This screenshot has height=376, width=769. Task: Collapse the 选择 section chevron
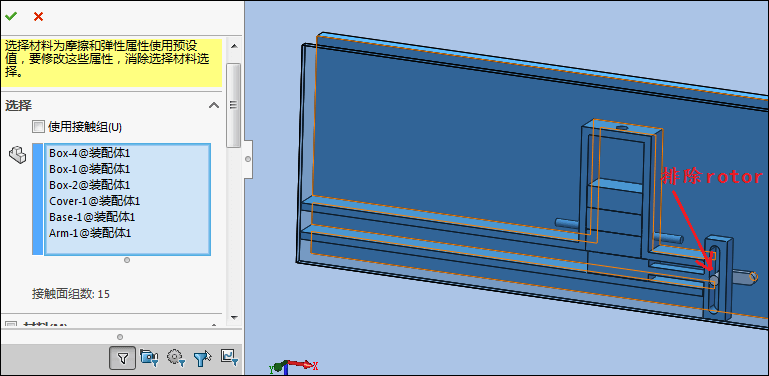click(214, 105)
